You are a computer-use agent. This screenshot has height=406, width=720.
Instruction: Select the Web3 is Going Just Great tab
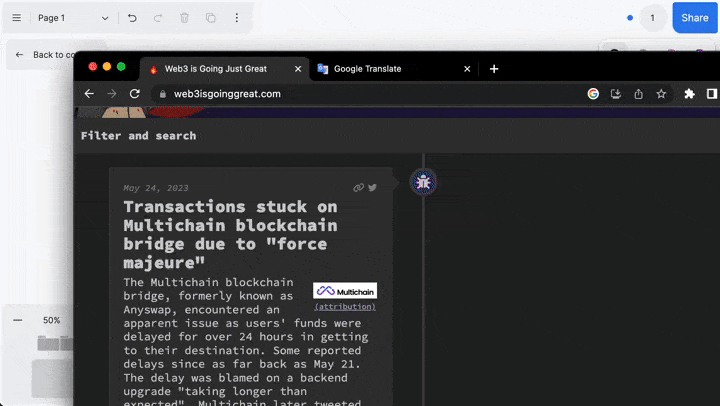coord(220,69)
